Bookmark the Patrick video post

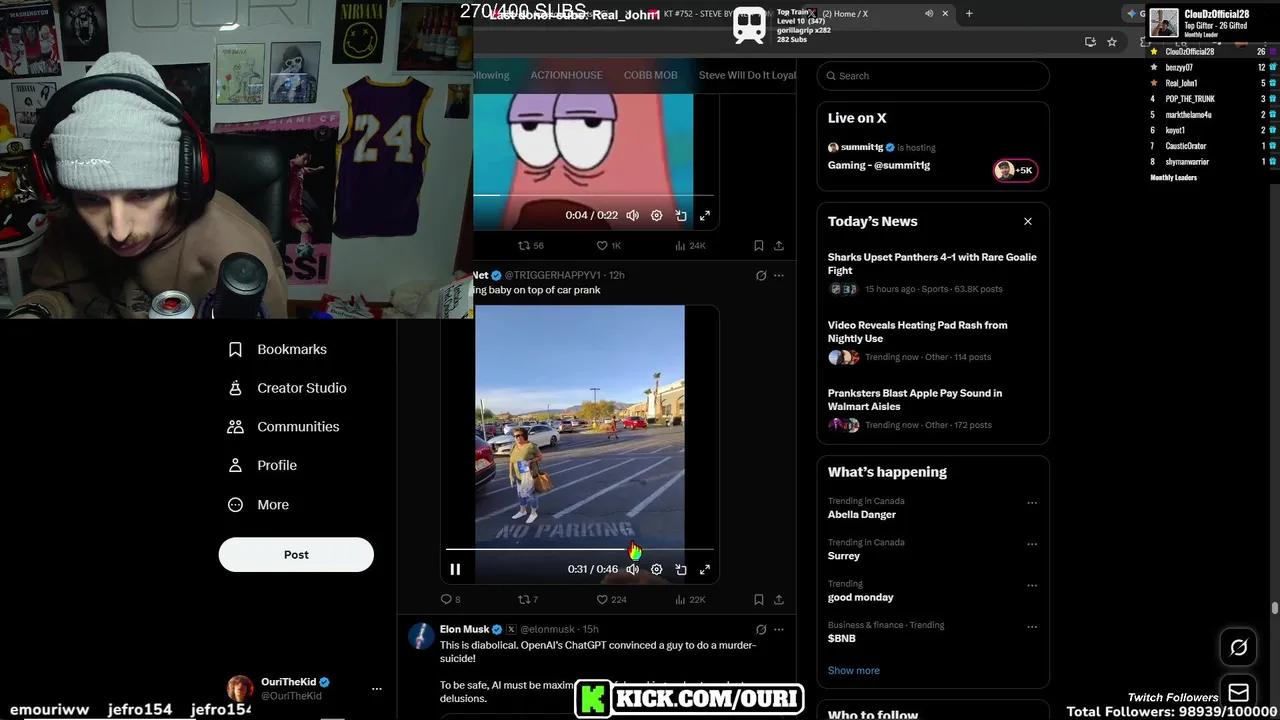click(758, 245)
